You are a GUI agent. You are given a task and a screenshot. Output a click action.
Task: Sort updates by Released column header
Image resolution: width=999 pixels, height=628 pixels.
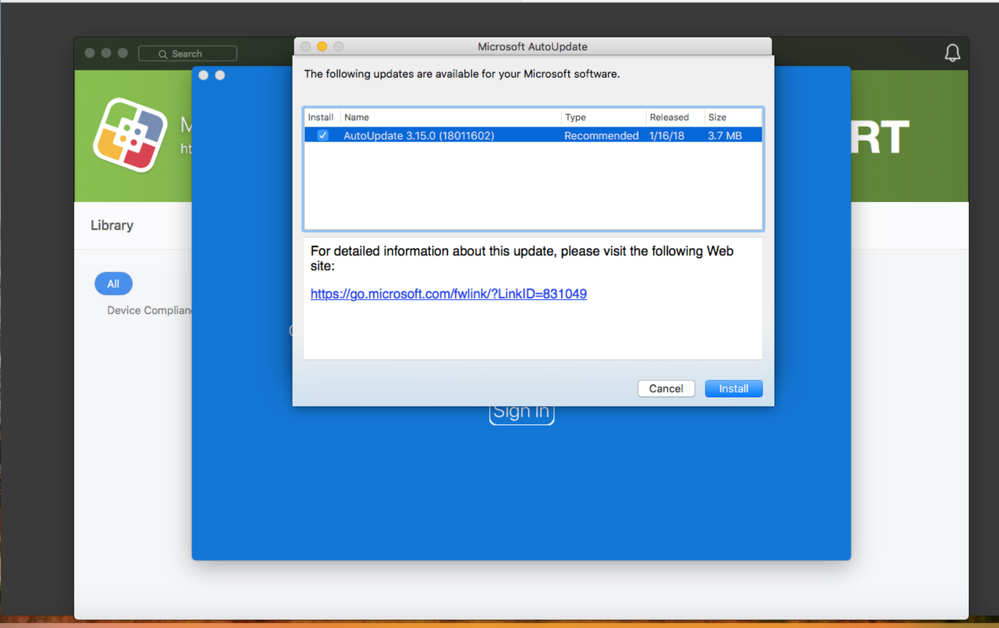click(675, 117)
